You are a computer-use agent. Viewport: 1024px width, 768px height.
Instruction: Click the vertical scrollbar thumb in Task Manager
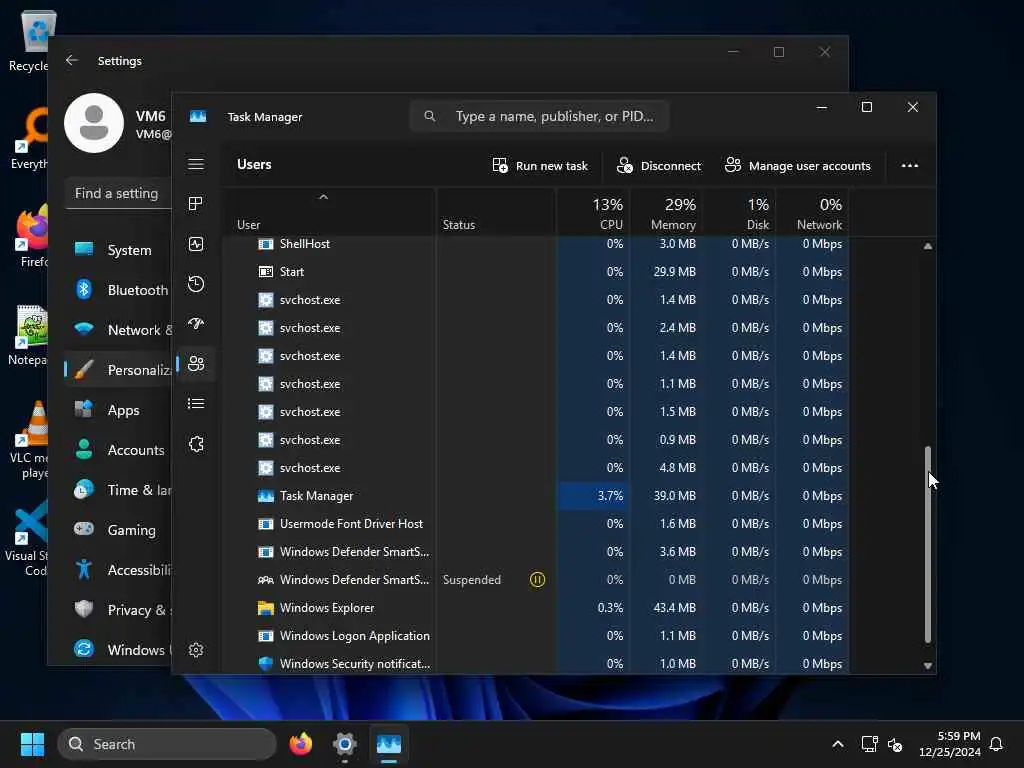(927, 543)
